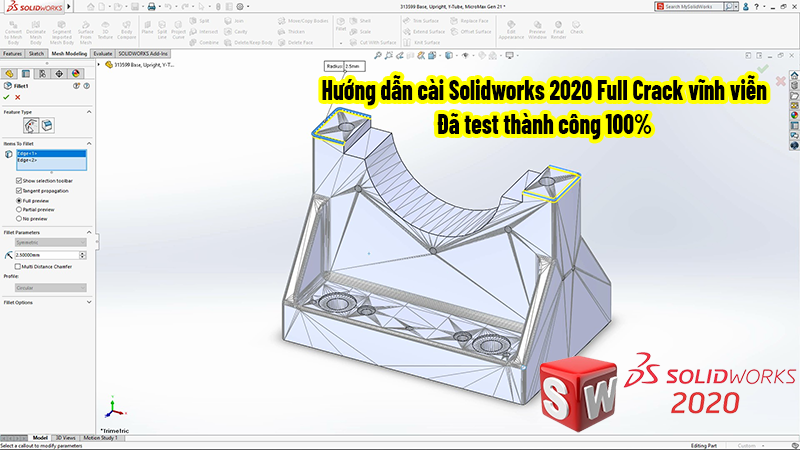Collapse the Fillet Parameters section
This screenshot has width=800, height=450.
click(x=89, y=232)
